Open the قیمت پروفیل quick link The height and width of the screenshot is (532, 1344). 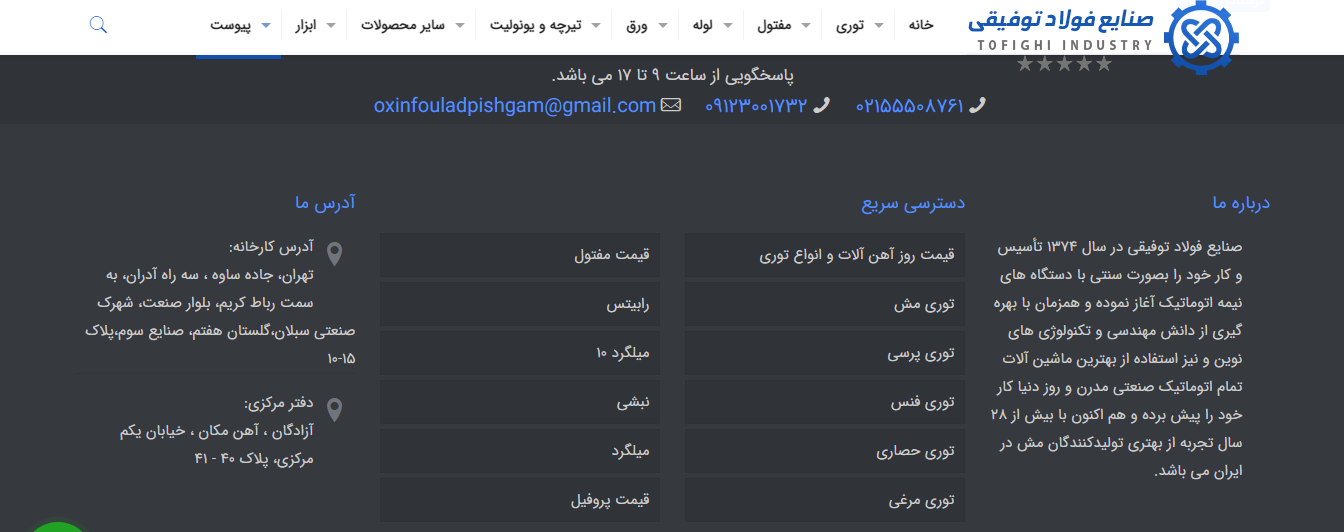click(519, 499)
